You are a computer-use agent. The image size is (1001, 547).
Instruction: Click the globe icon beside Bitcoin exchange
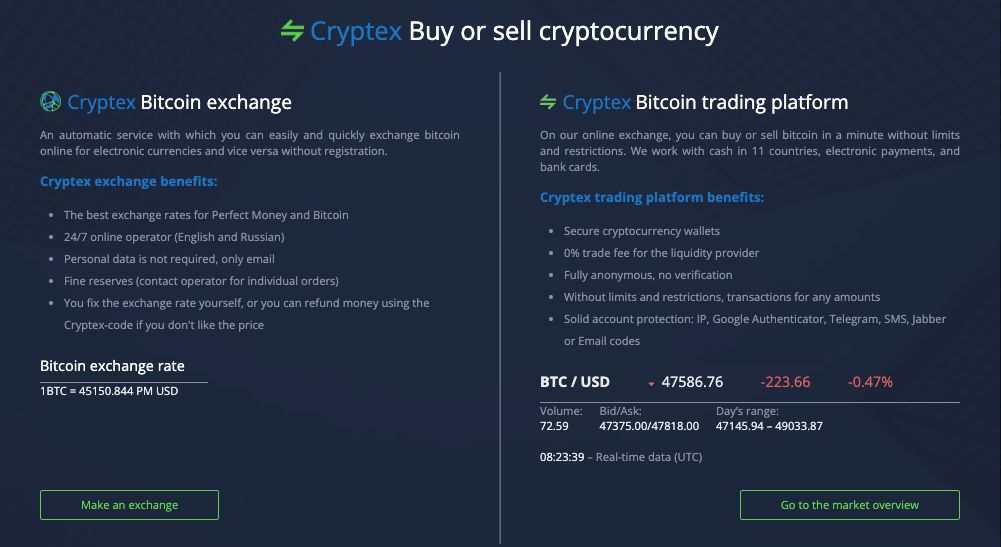[x=50, y=101]
